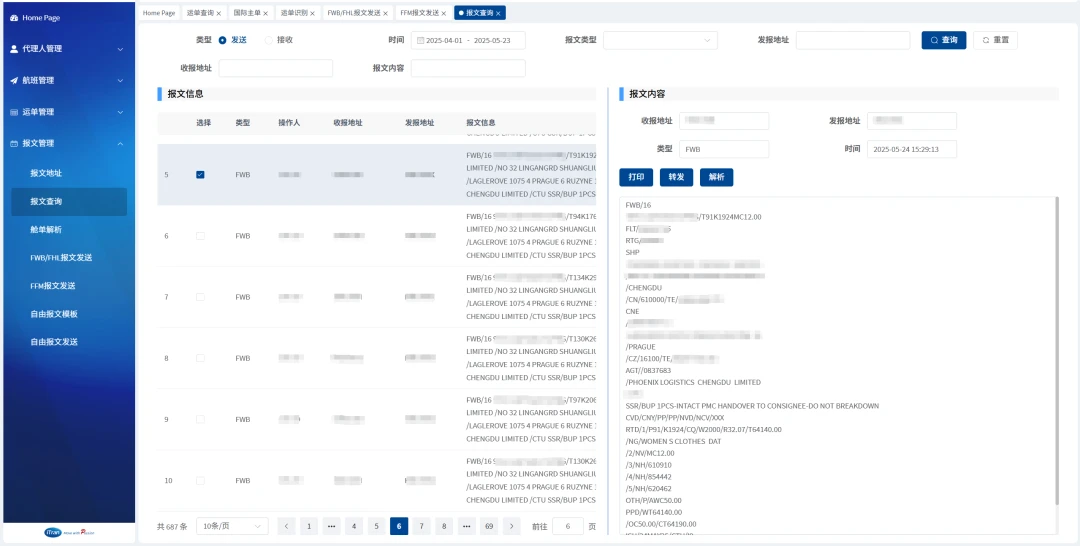Click the 类型 field showing FWB
The image size is (1080, 546).
(724, 149)
